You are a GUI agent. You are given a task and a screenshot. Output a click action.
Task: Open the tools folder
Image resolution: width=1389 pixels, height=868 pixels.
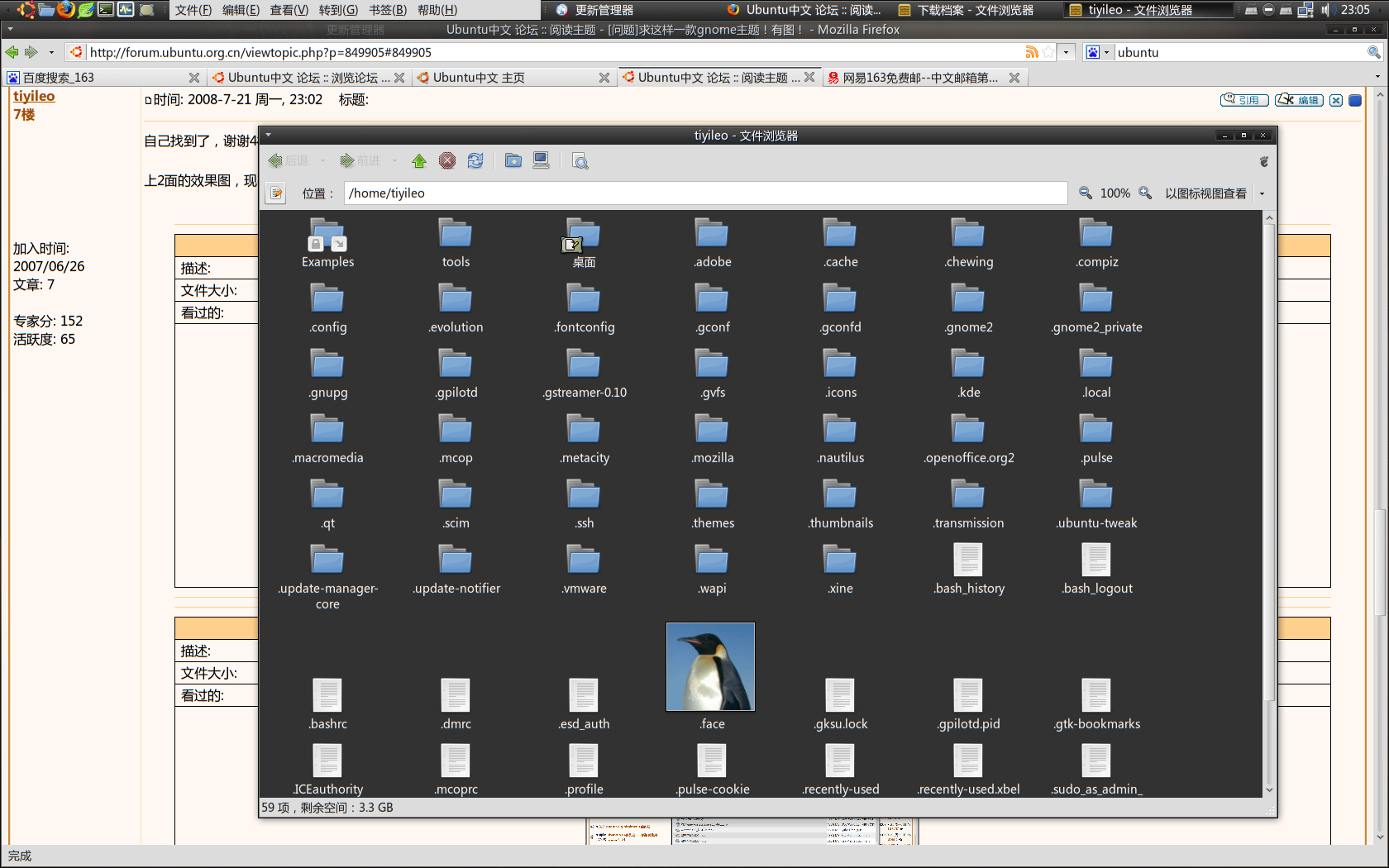pyautogui.click(x=456, y=243)
